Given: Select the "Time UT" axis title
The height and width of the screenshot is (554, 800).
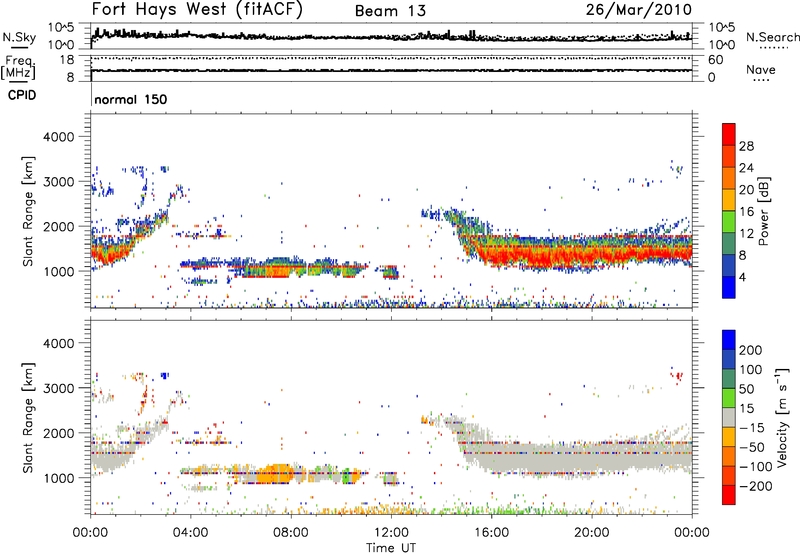Looking at the screenshot, I should [x=391, y=547].
